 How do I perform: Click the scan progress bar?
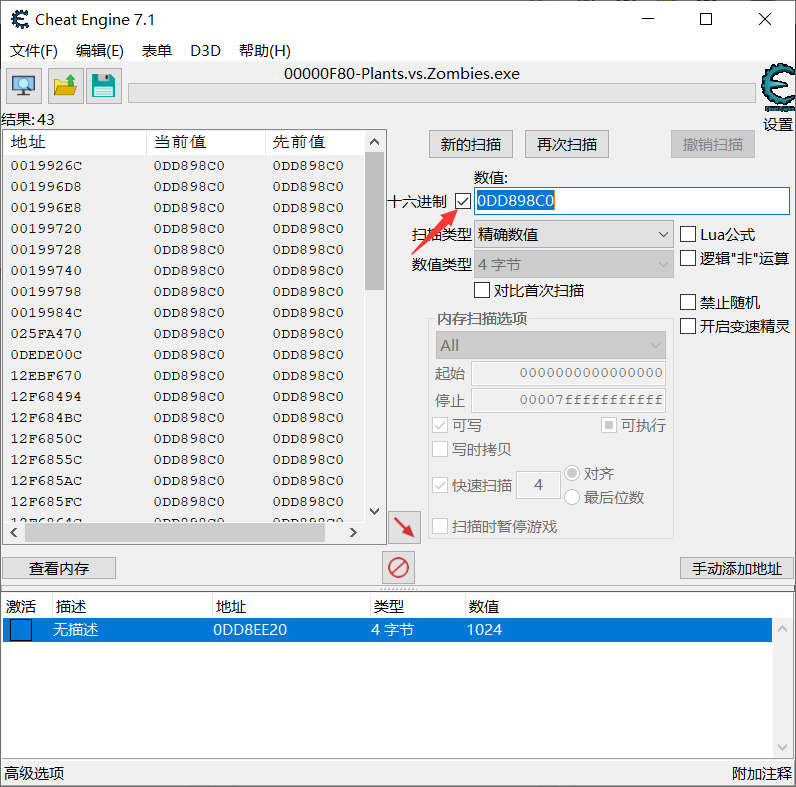[442, 93]
